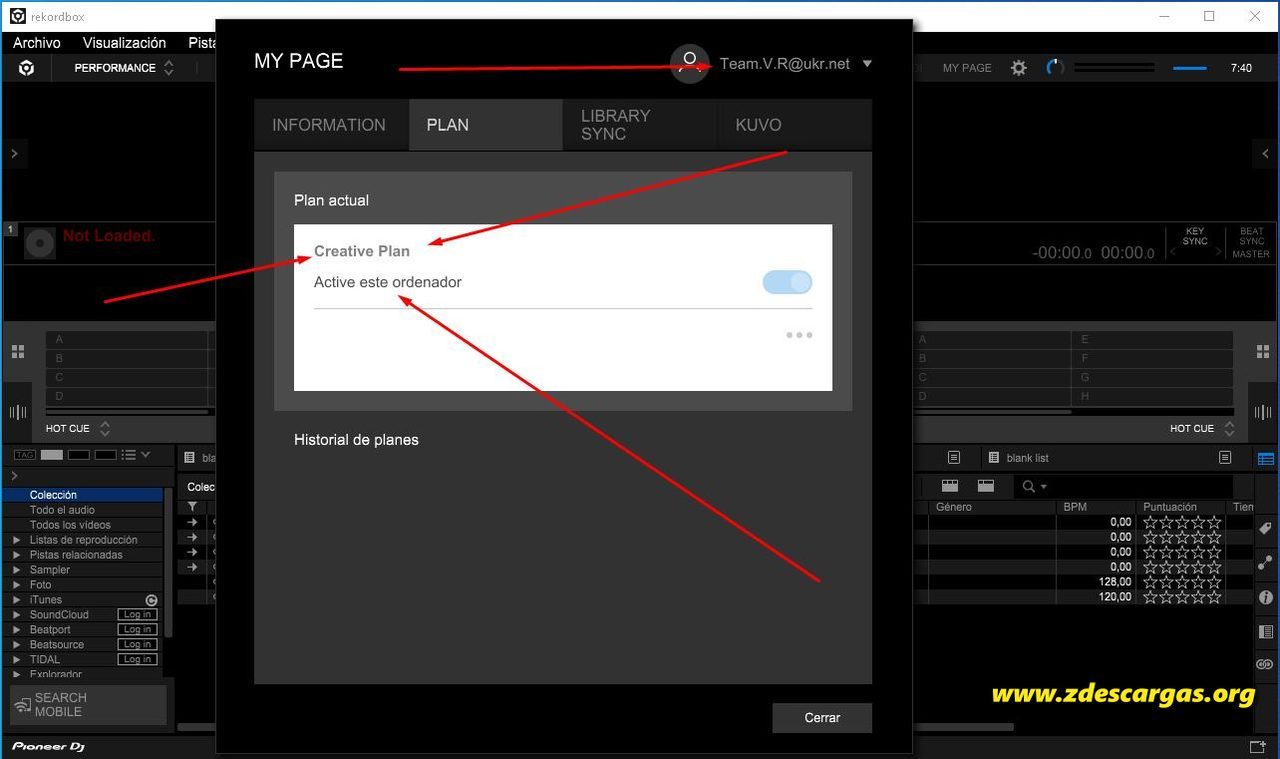Expand the Pistas relacionadas tree node

(16, 555)
